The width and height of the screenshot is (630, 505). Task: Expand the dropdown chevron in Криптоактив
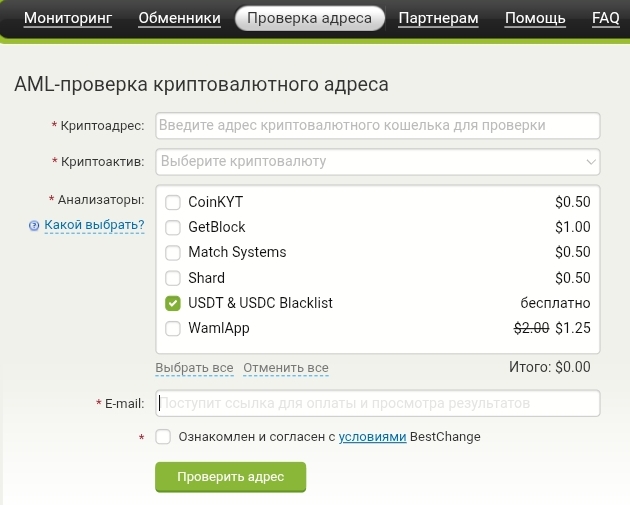pyautogui.click(x=591, y=162)
